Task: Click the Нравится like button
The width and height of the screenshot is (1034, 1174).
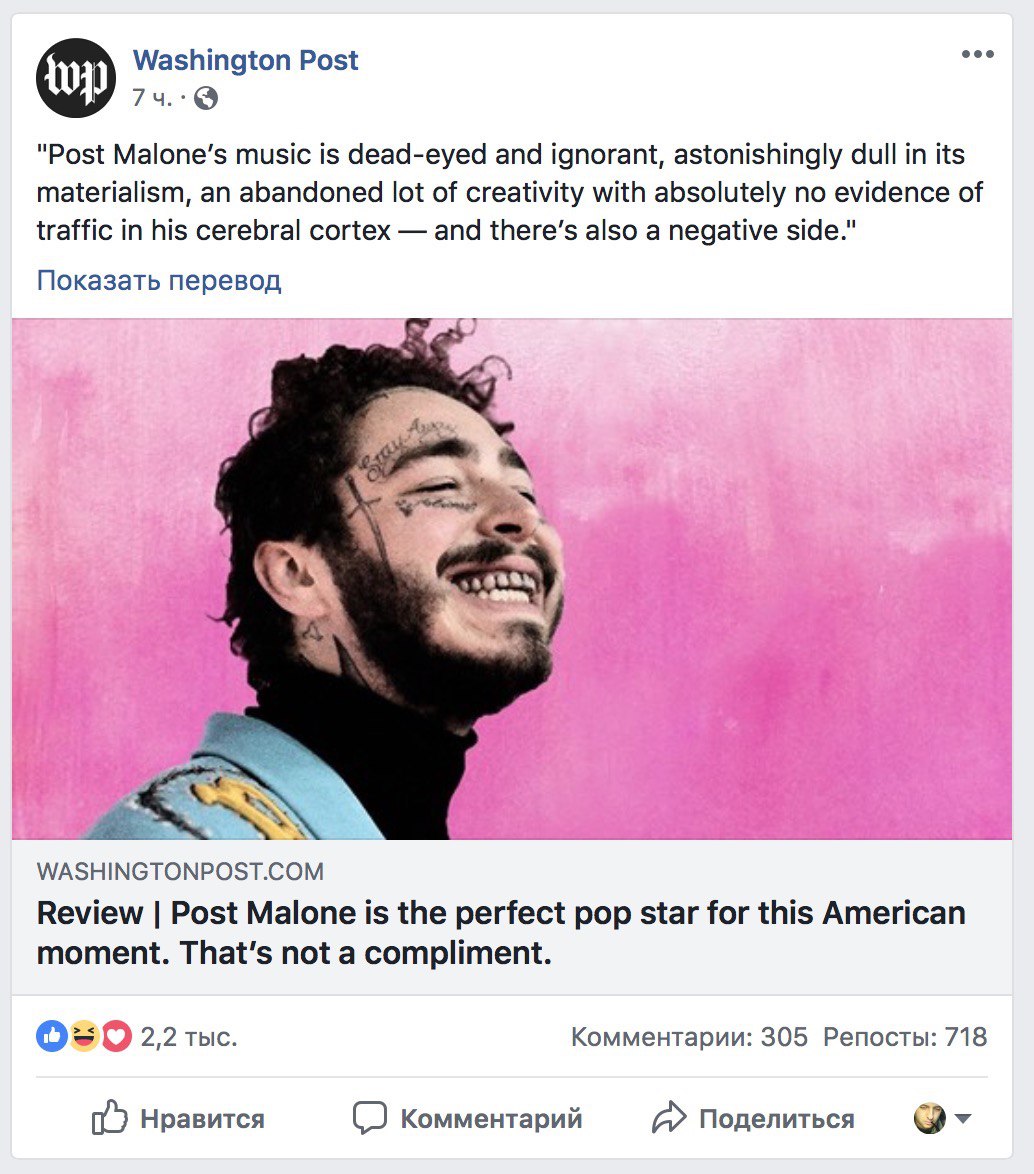Action: click(x=178, y=1118)
